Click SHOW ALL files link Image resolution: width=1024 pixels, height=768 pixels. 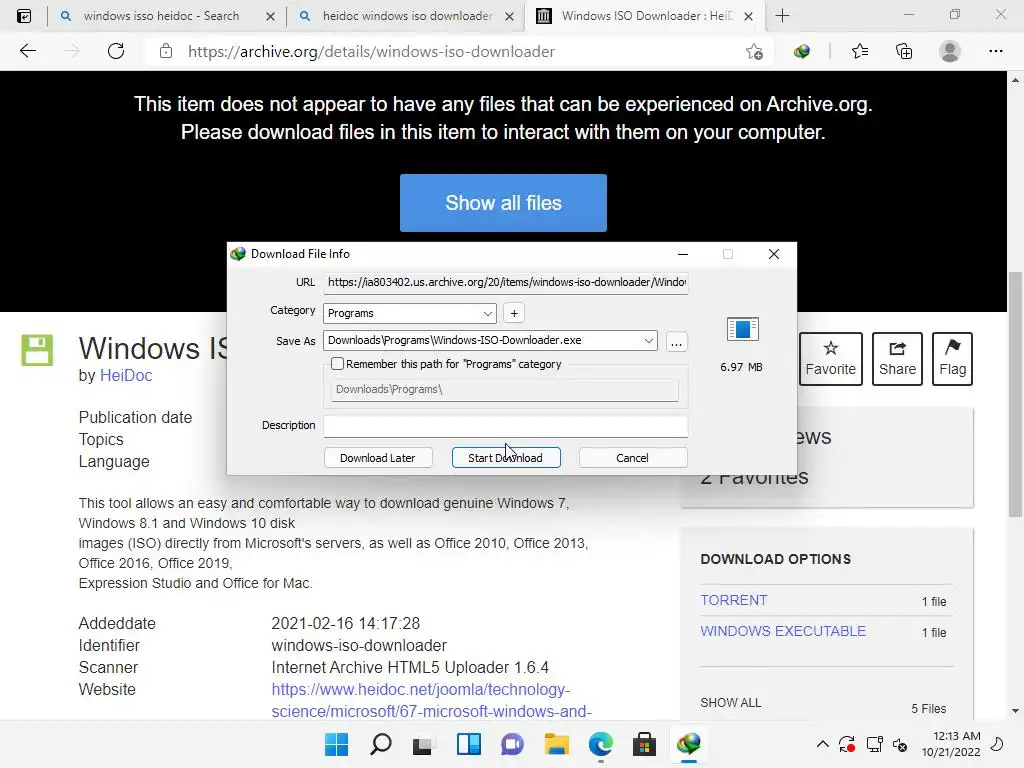[730, 703]
